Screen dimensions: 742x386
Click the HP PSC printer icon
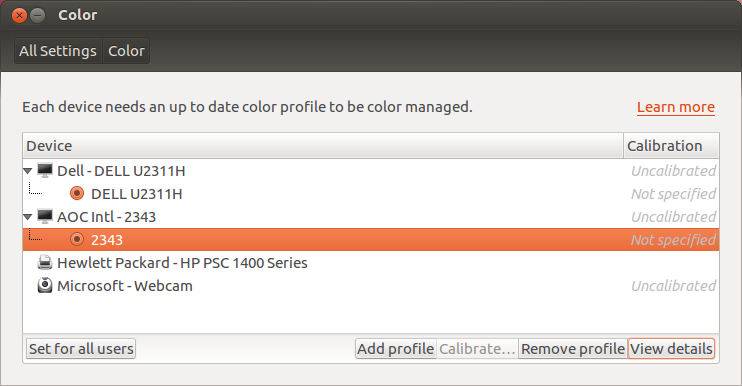45,263
